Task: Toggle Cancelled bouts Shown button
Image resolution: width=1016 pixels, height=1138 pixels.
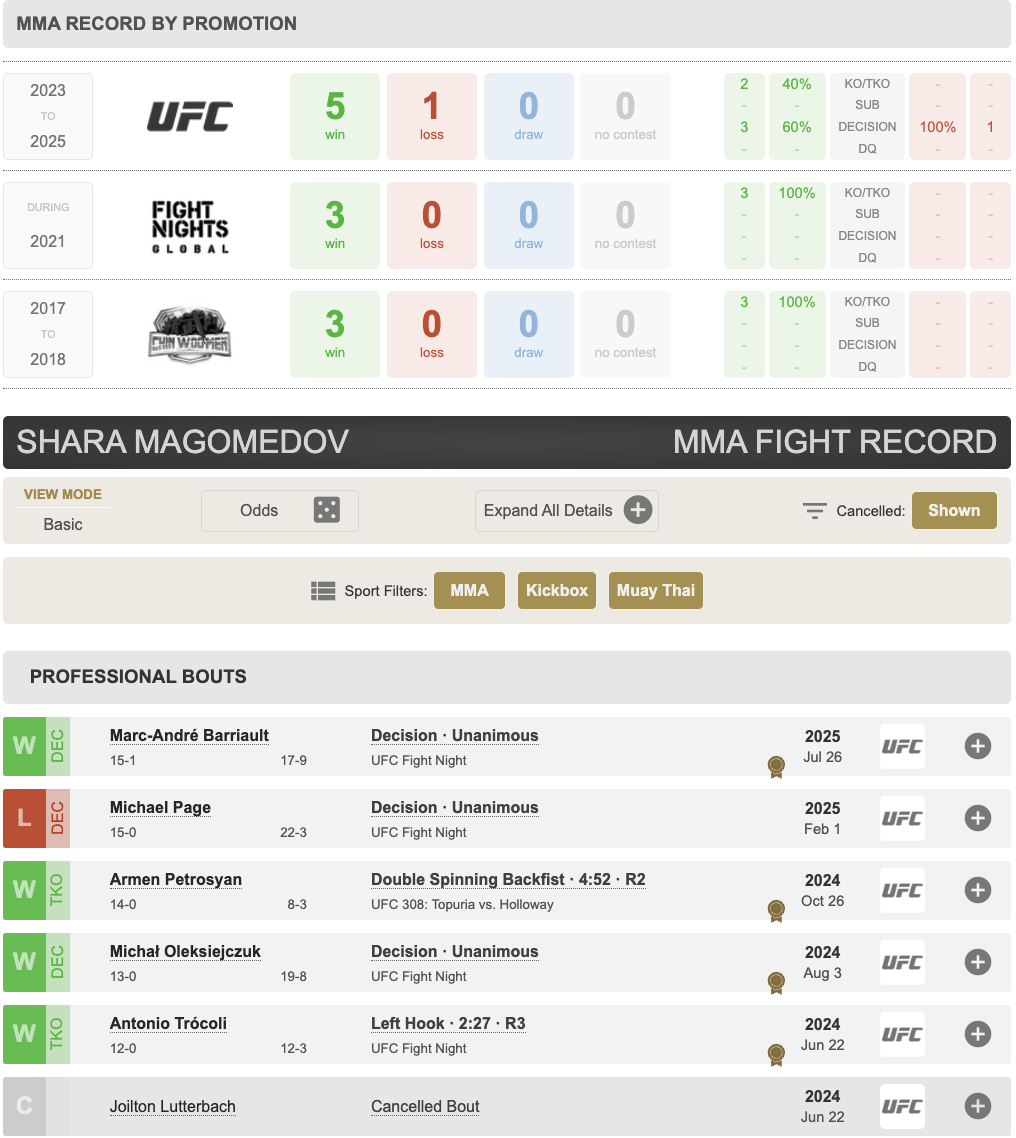Action: (954, 510)
